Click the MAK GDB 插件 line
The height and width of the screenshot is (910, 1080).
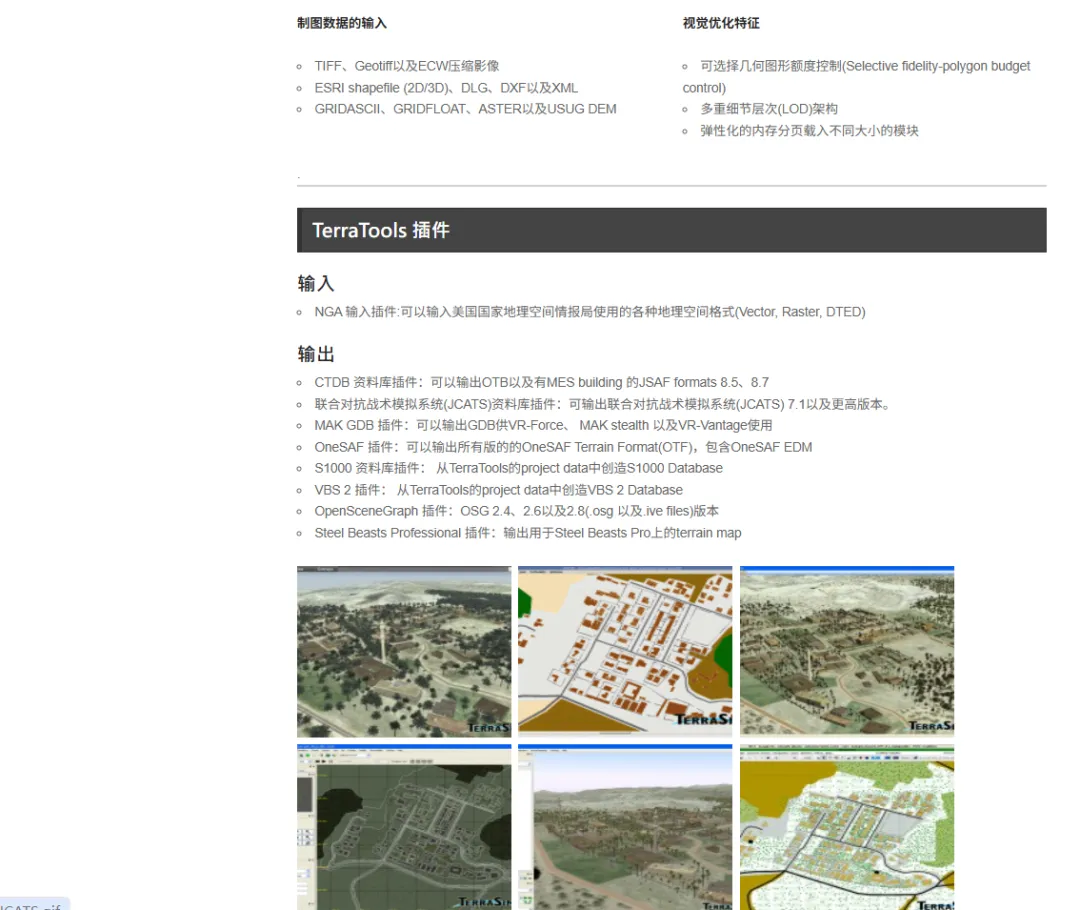(x=543, y=426)
